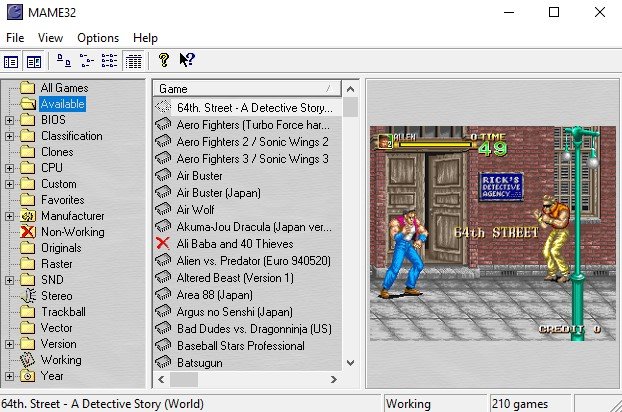The height and width of the screenshot is (412, 622).
Task: Click the chip icon beside Batsugun
Action: [x=163, y=362]
